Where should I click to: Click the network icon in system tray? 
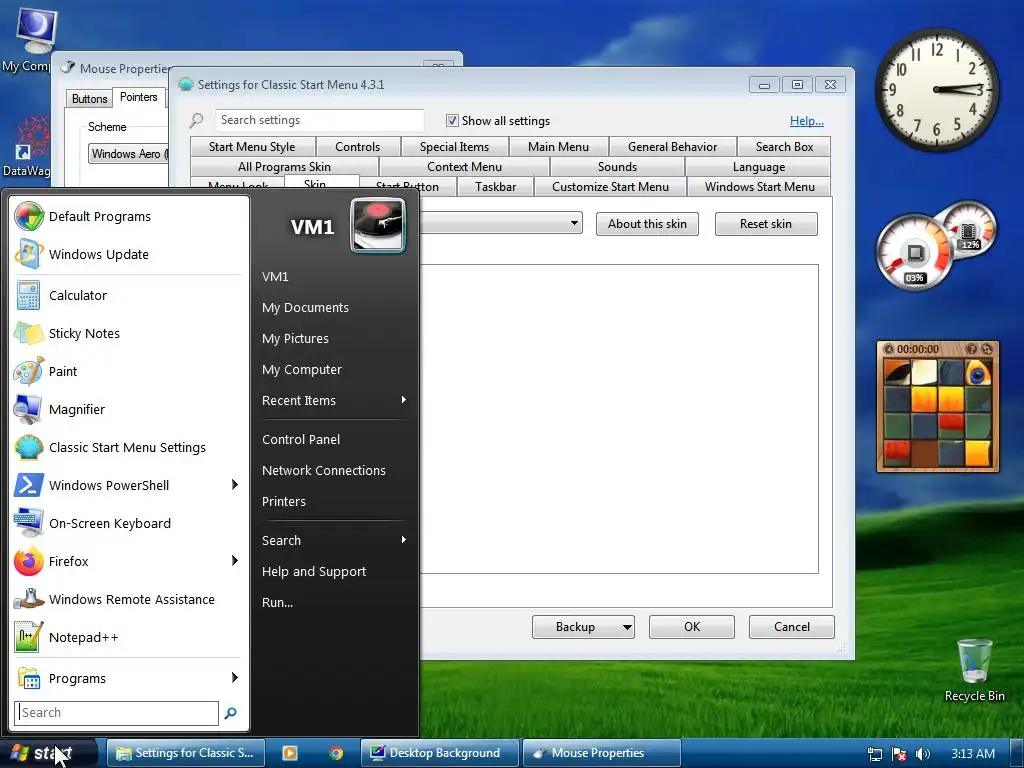[x=875, y=754]
